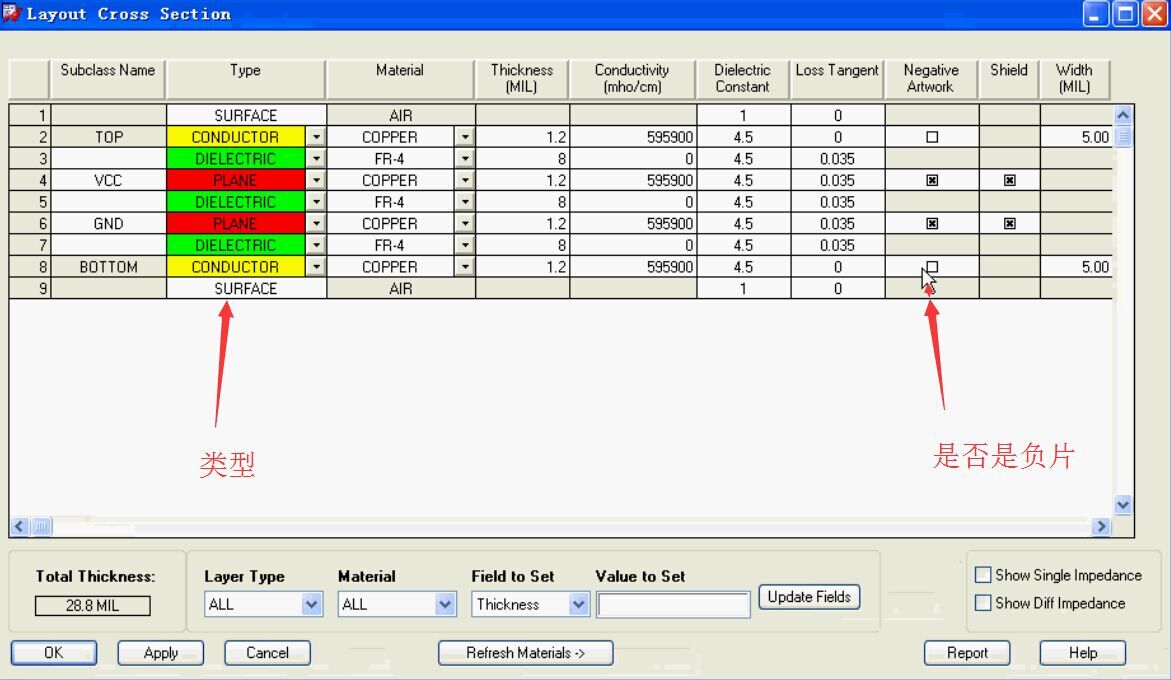
Task: Select the red PLANE type cell for VCC
Action: click(x=236, y=181)
